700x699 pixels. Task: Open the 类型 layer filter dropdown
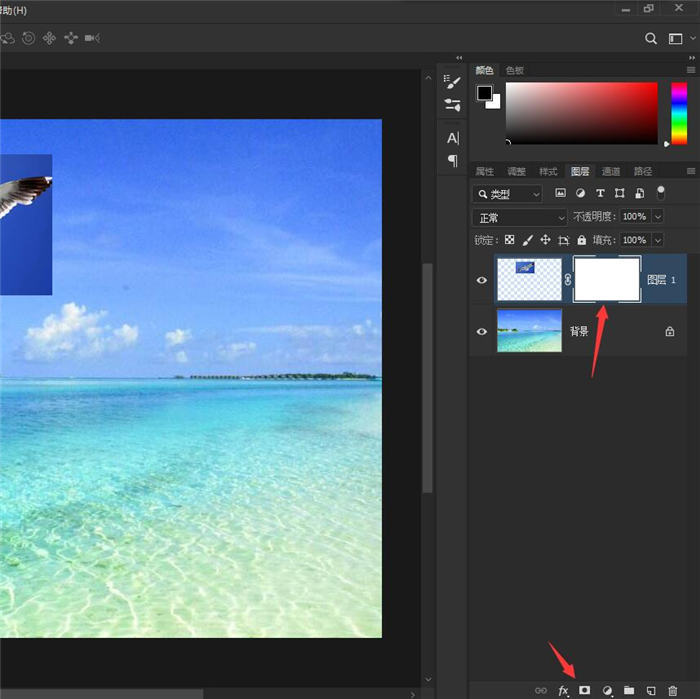508,193
